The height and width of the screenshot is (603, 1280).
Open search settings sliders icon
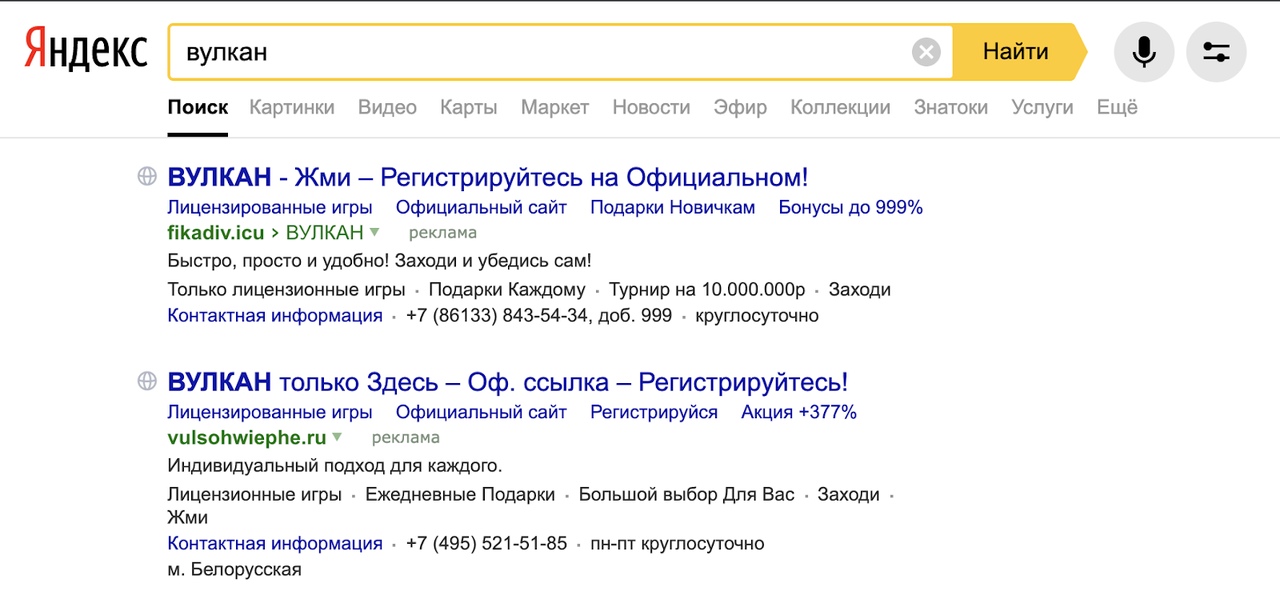click(1216, 52)
